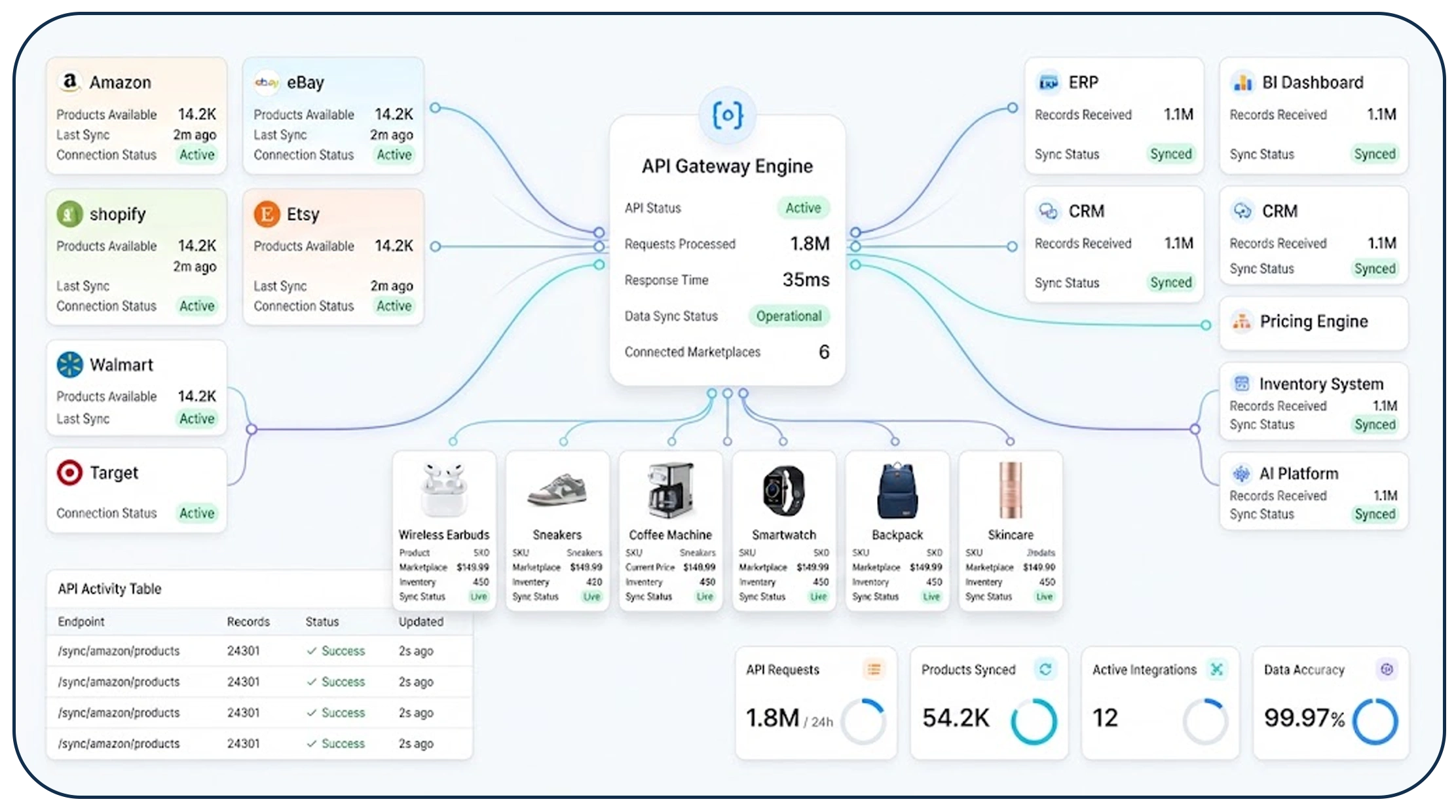Image resolution: width=1456 pixels, height=812 pixels.
Task: Click the eBay logo icon
Action: pos(267,83)
